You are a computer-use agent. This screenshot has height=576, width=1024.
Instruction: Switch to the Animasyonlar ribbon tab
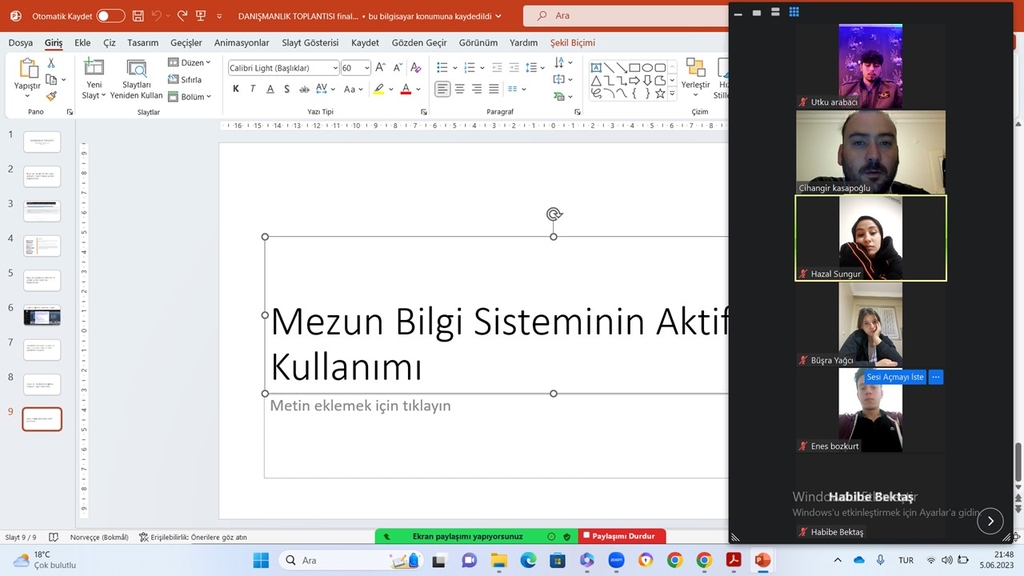pyautogui.click(x=240, y=42)
